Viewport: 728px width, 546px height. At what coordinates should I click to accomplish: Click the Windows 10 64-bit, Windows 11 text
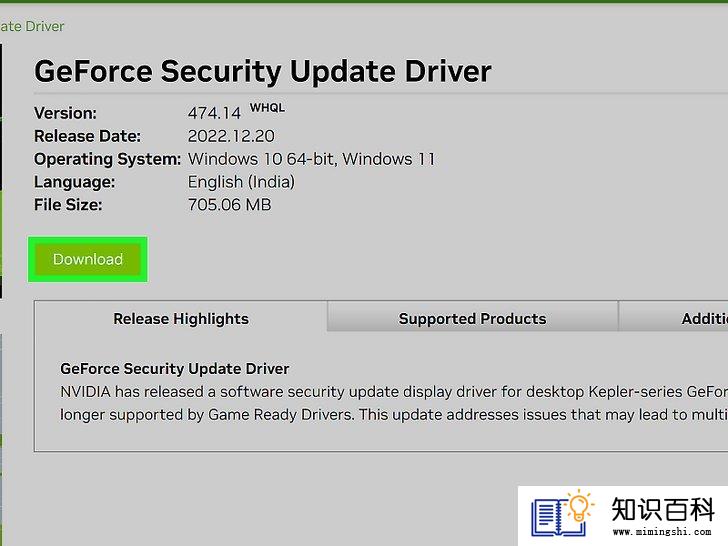(x=312, y=159)
